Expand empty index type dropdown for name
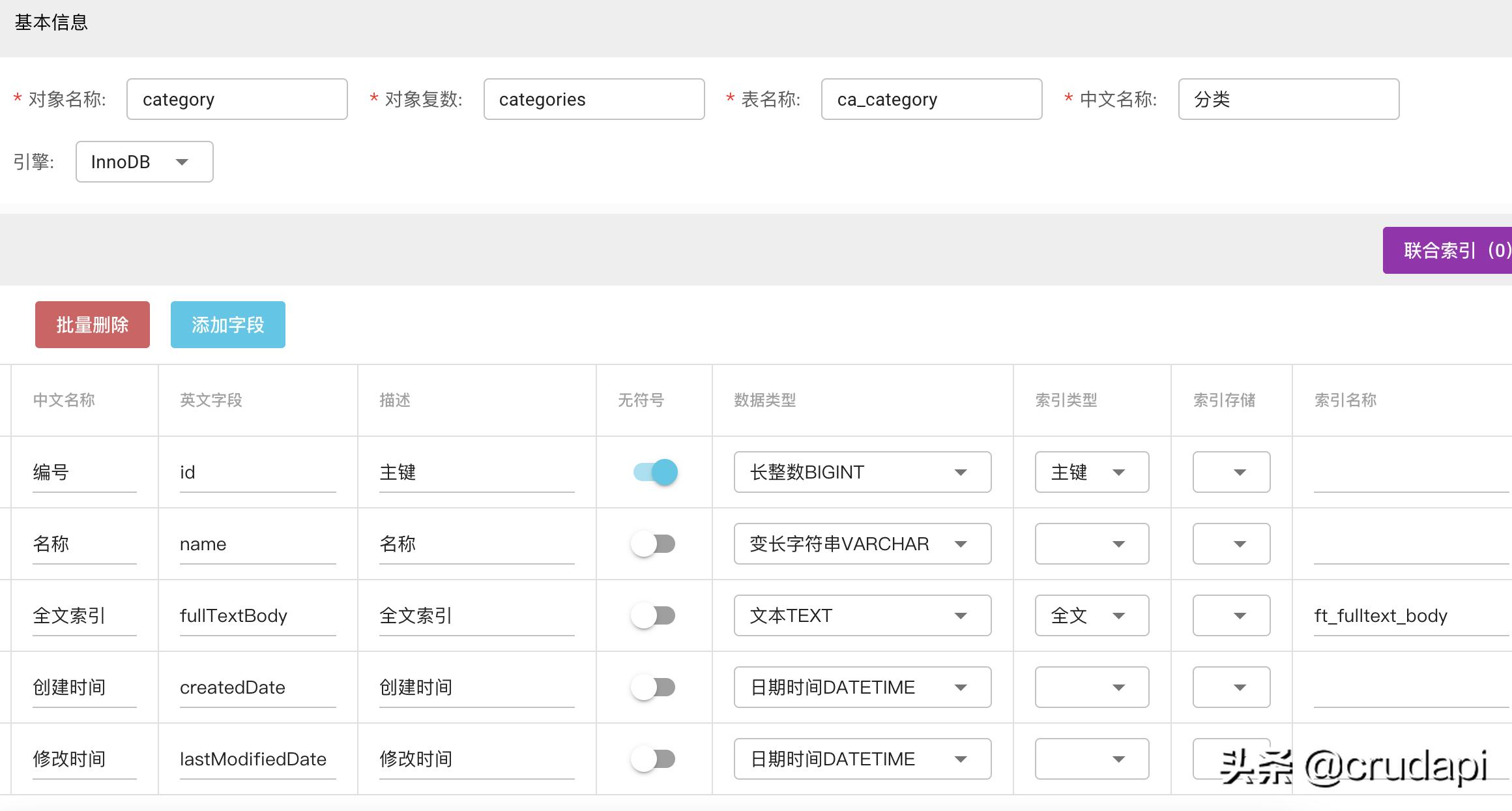1512x811 pixels. coord(1091,544)
